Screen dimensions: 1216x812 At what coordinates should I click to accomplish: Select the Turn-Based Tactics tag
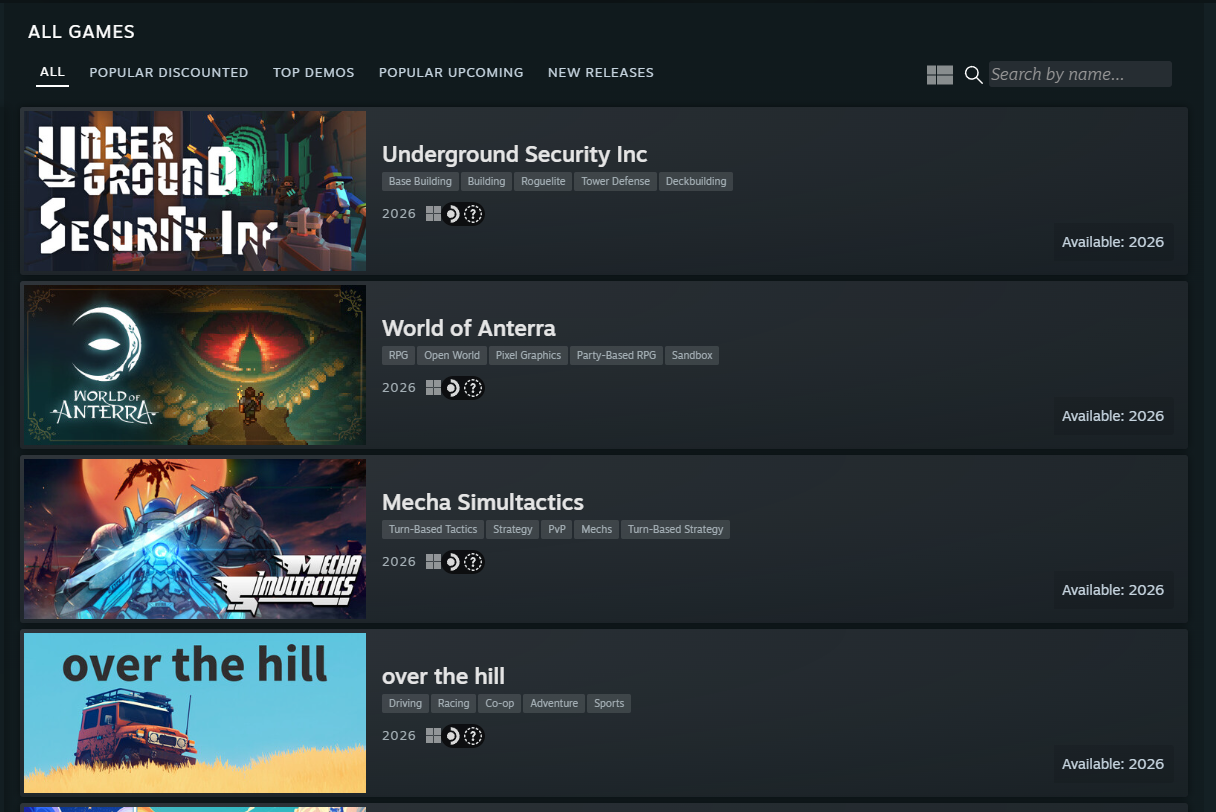[x=433, y=530]
